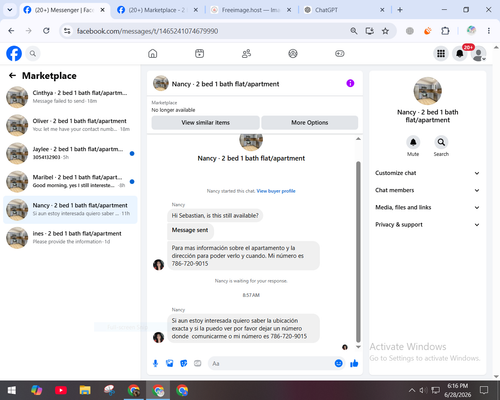The width and height of the screenshot is (500, 400).
Task: Open the Facebook menu grid icon
Action: click(441, 53)
